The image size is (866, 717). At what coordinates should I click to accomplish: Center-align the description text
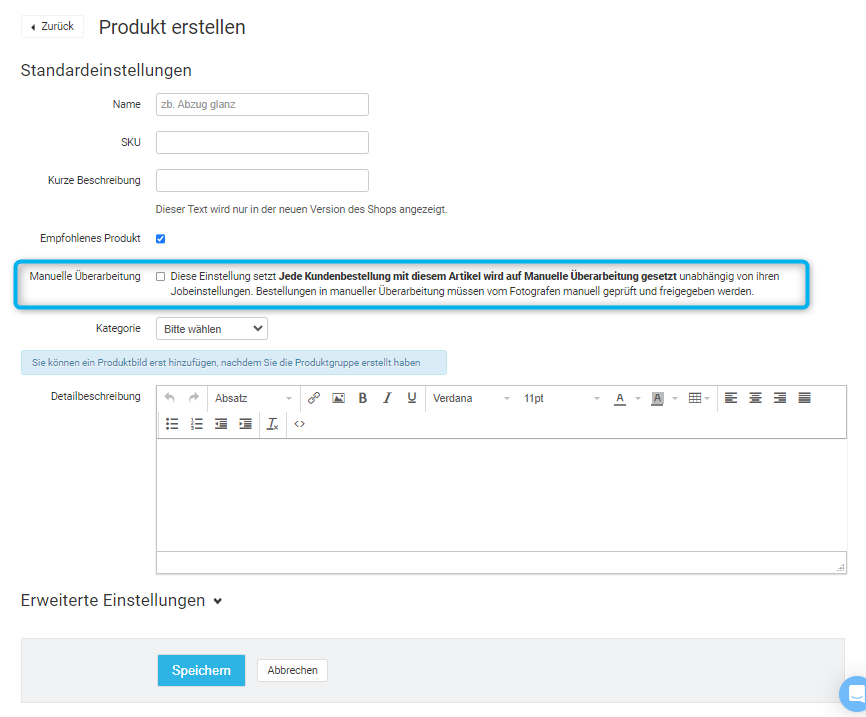755,398
